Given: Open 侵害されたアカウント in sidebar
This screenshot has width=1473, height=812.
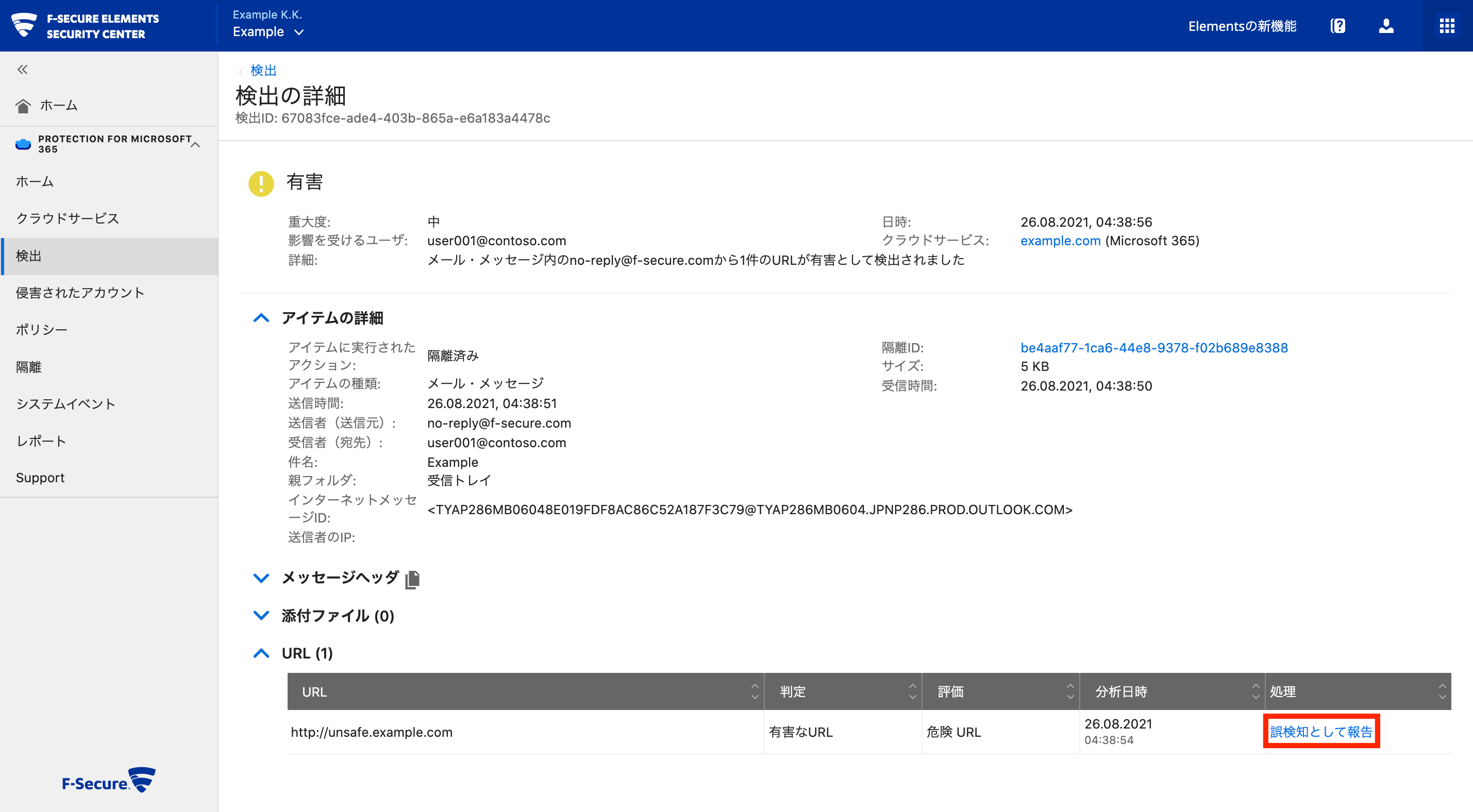Looking at the screenshot, I should (79, 293).
